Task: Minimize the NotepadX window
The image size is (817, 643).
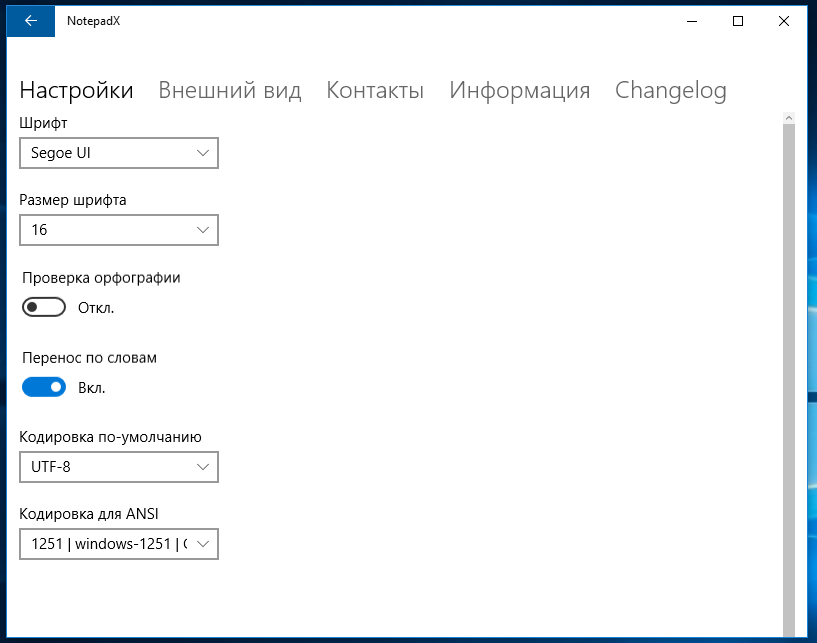Action: click(x=692, y=21)
